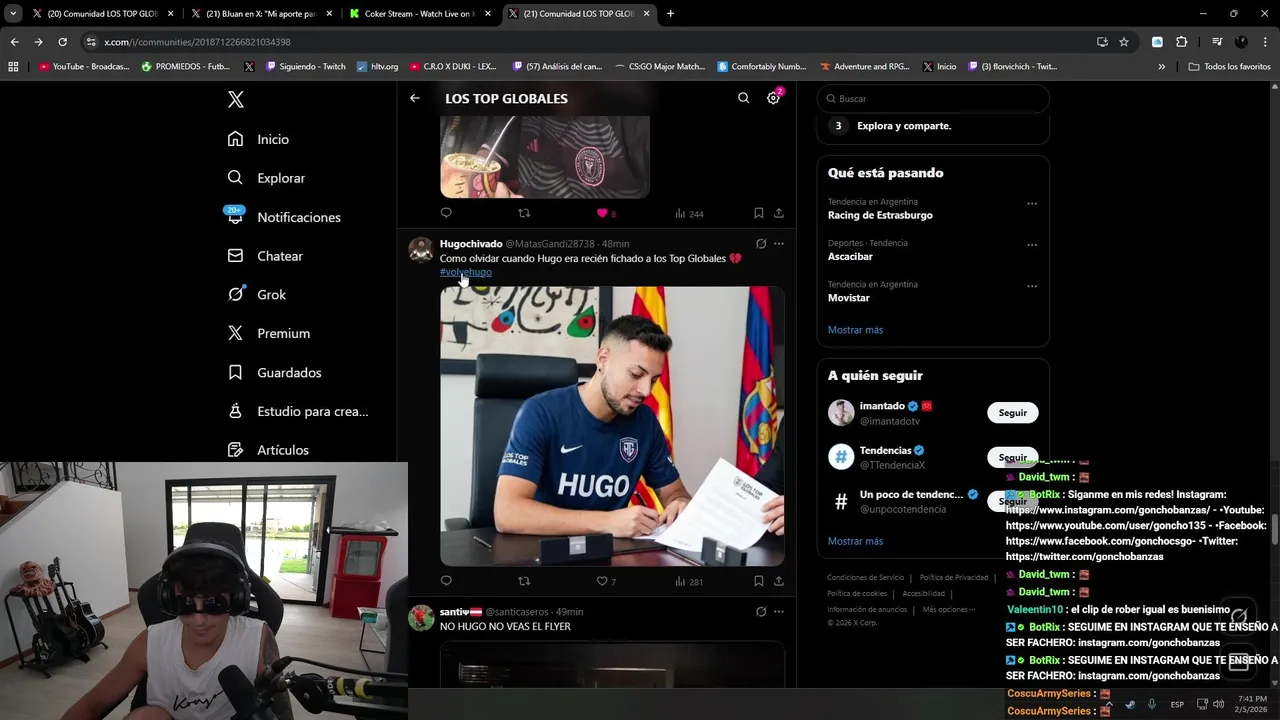Open Todos los favoritos folder
Viewport: 1280px width, 720px height.
tap(1229, 66)
